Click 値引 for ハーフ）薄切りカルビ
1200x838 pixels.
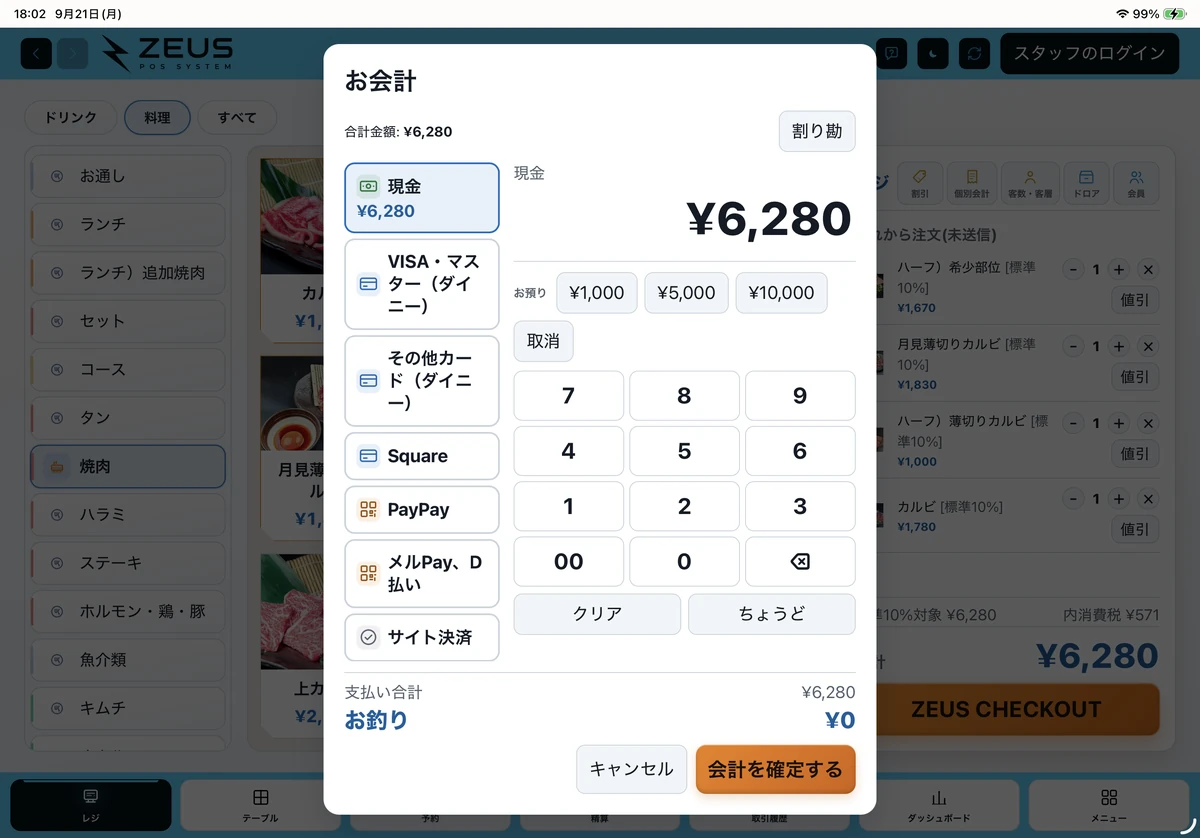1135,453
